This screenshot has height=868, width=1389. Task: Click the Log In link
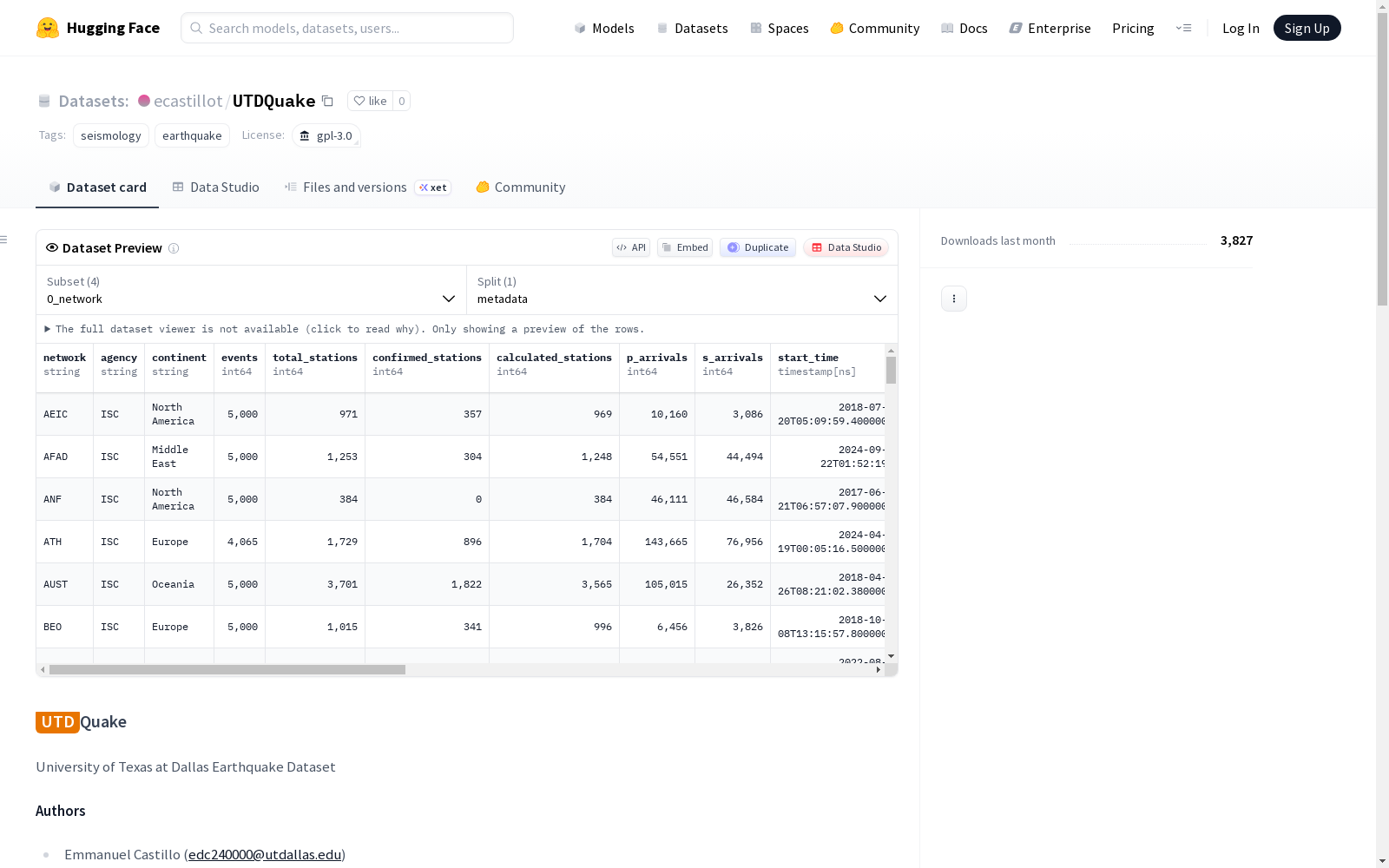1241,28
